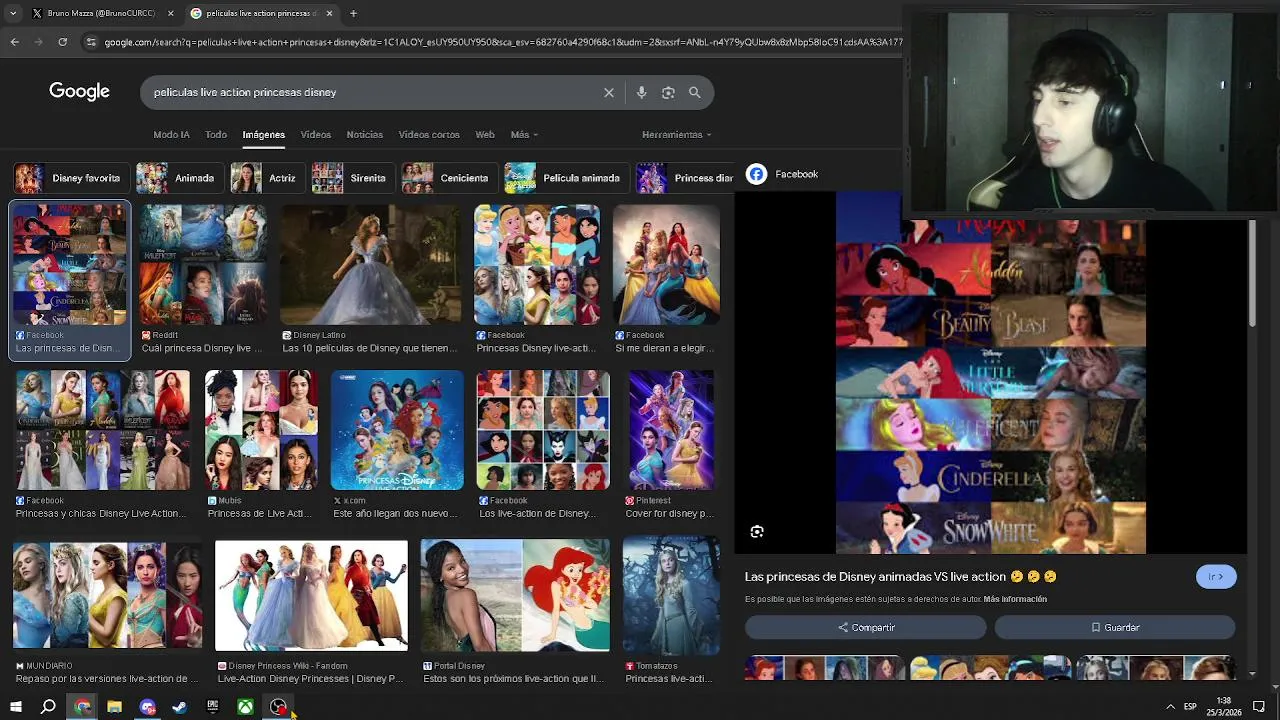
Task: Select the Disney favorita filter chip
Action: click(x=72, y=178)
